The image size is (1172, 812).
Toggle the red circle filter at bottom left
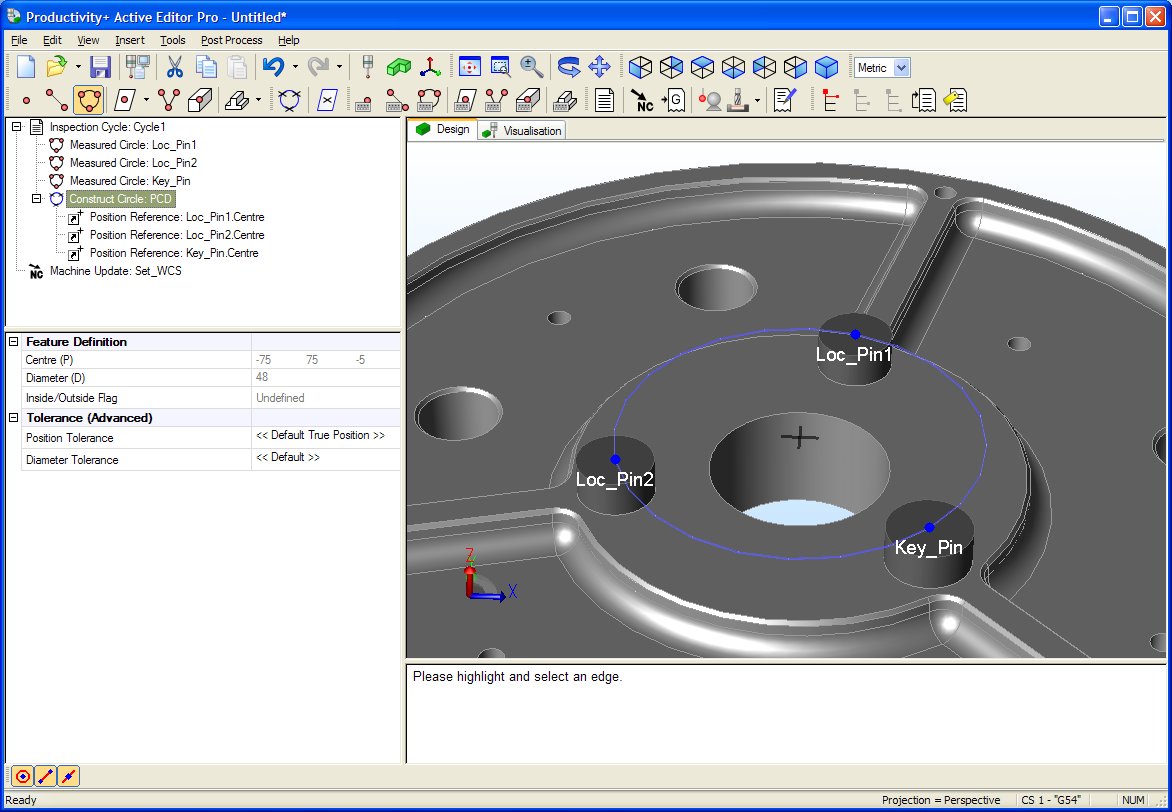pos(22,776)
